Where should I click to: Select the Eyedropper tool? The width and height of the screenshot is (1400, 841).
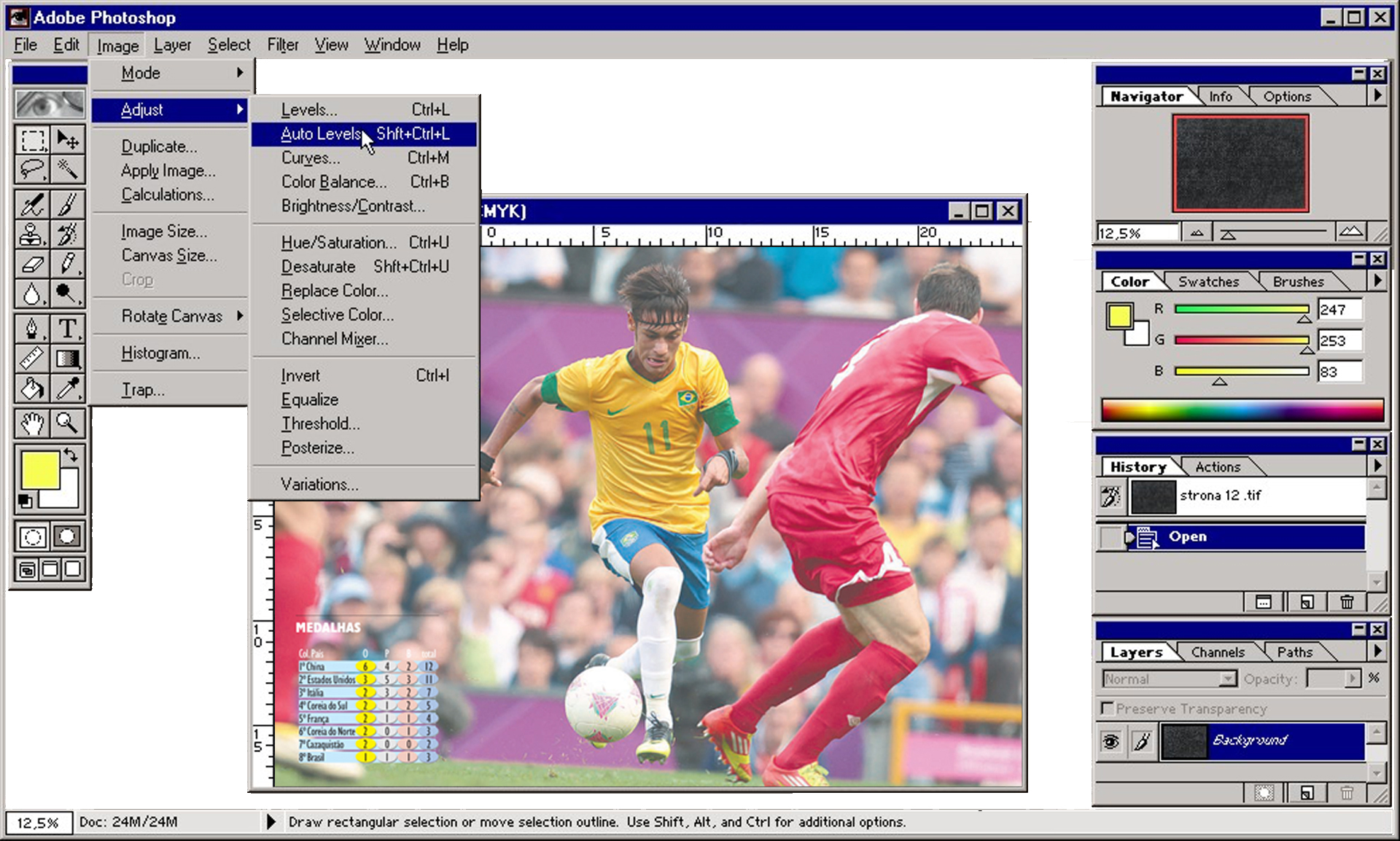(68, 388)
